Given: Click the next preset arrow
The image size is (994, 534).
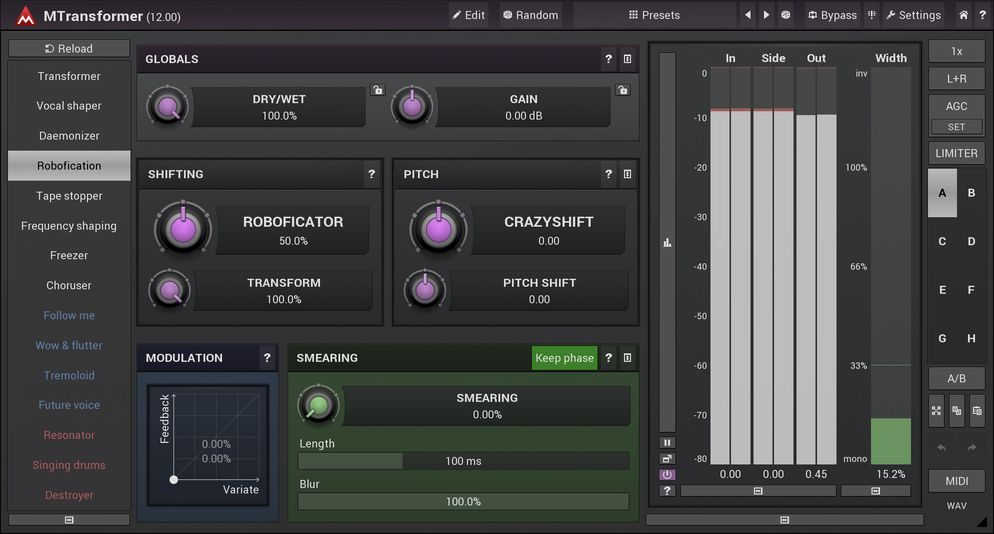Looking at the screenshot, I should [x=766, y=15].
